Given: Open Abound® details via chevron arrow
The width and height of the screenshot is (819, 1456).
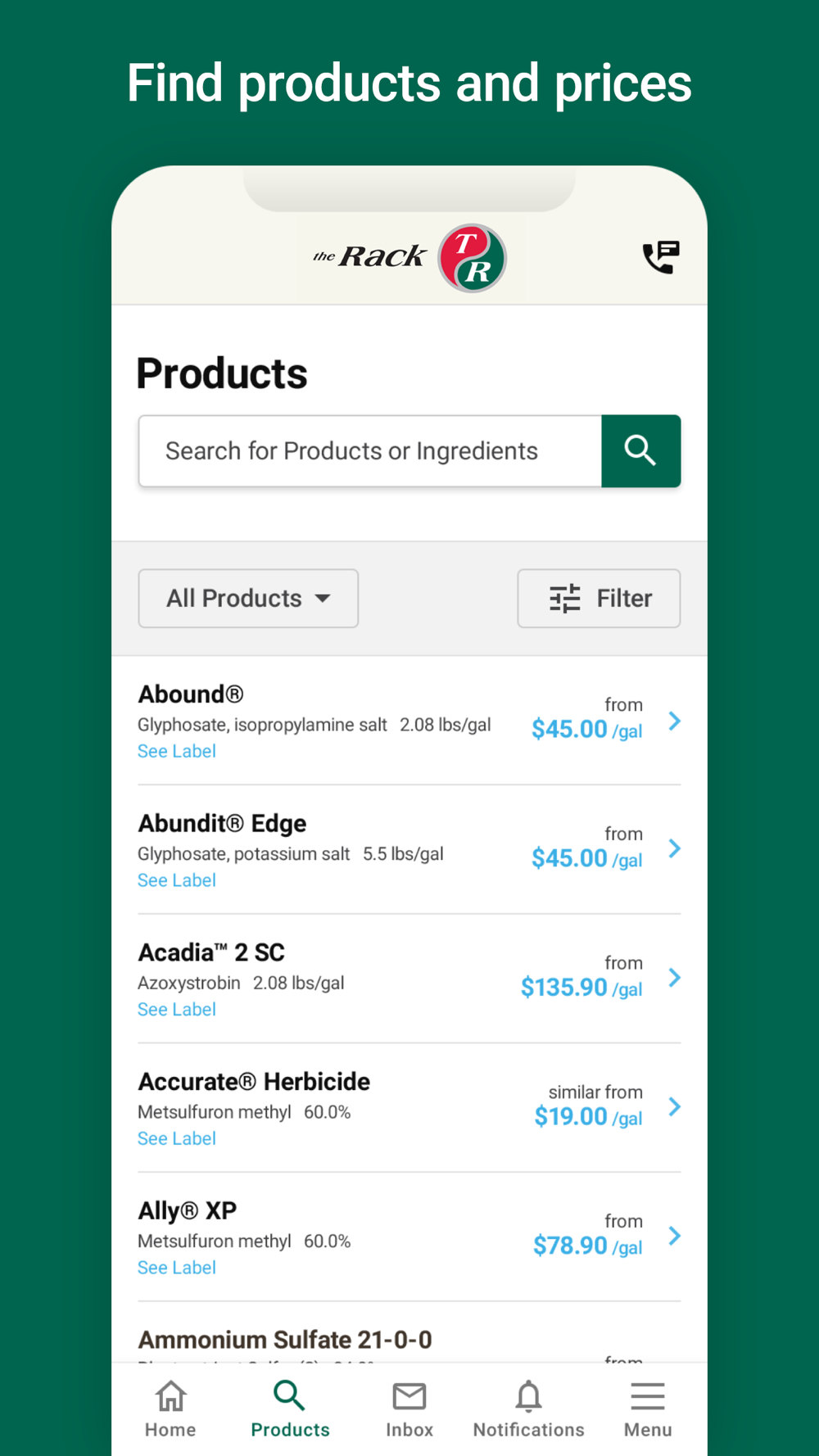Looking at the screenshot, I should click(x=674, y=721).
